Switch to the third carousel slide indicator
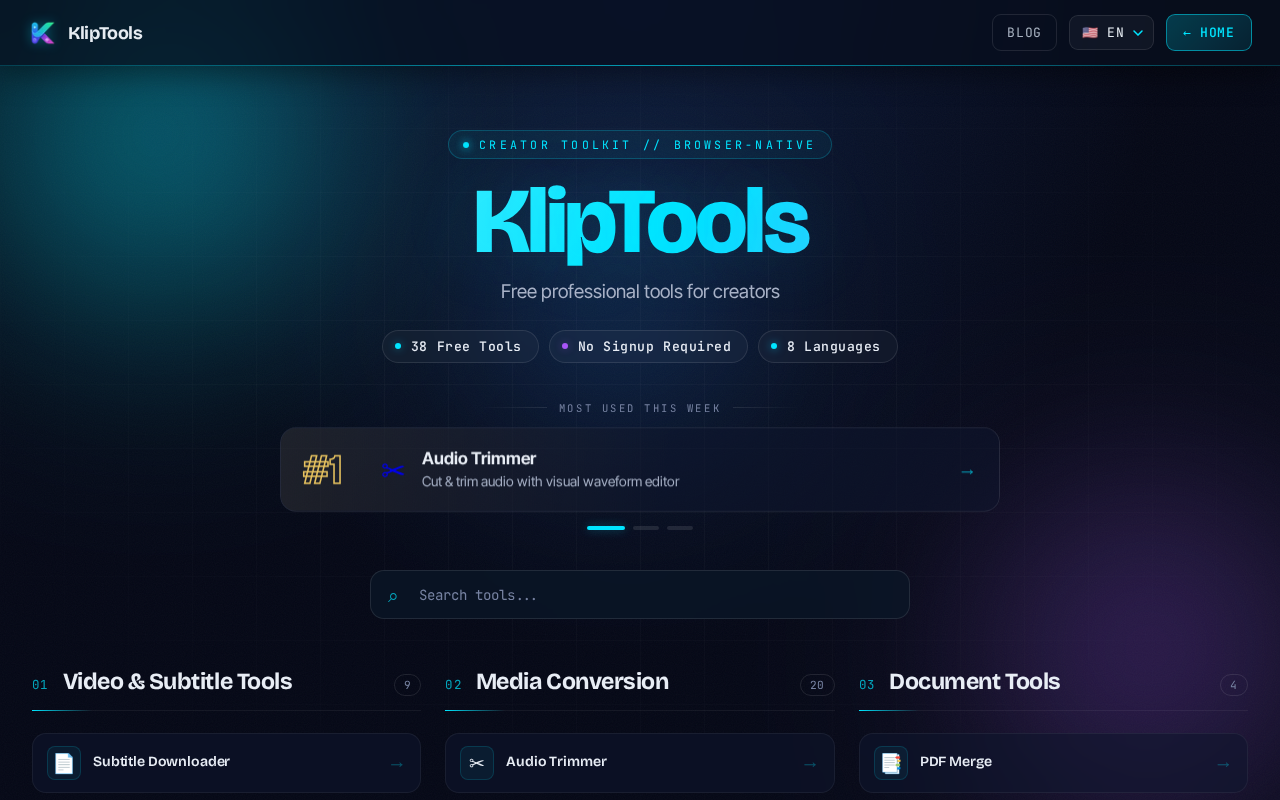This screenshot has height=800, width=1280. click(x=680, y=528)
